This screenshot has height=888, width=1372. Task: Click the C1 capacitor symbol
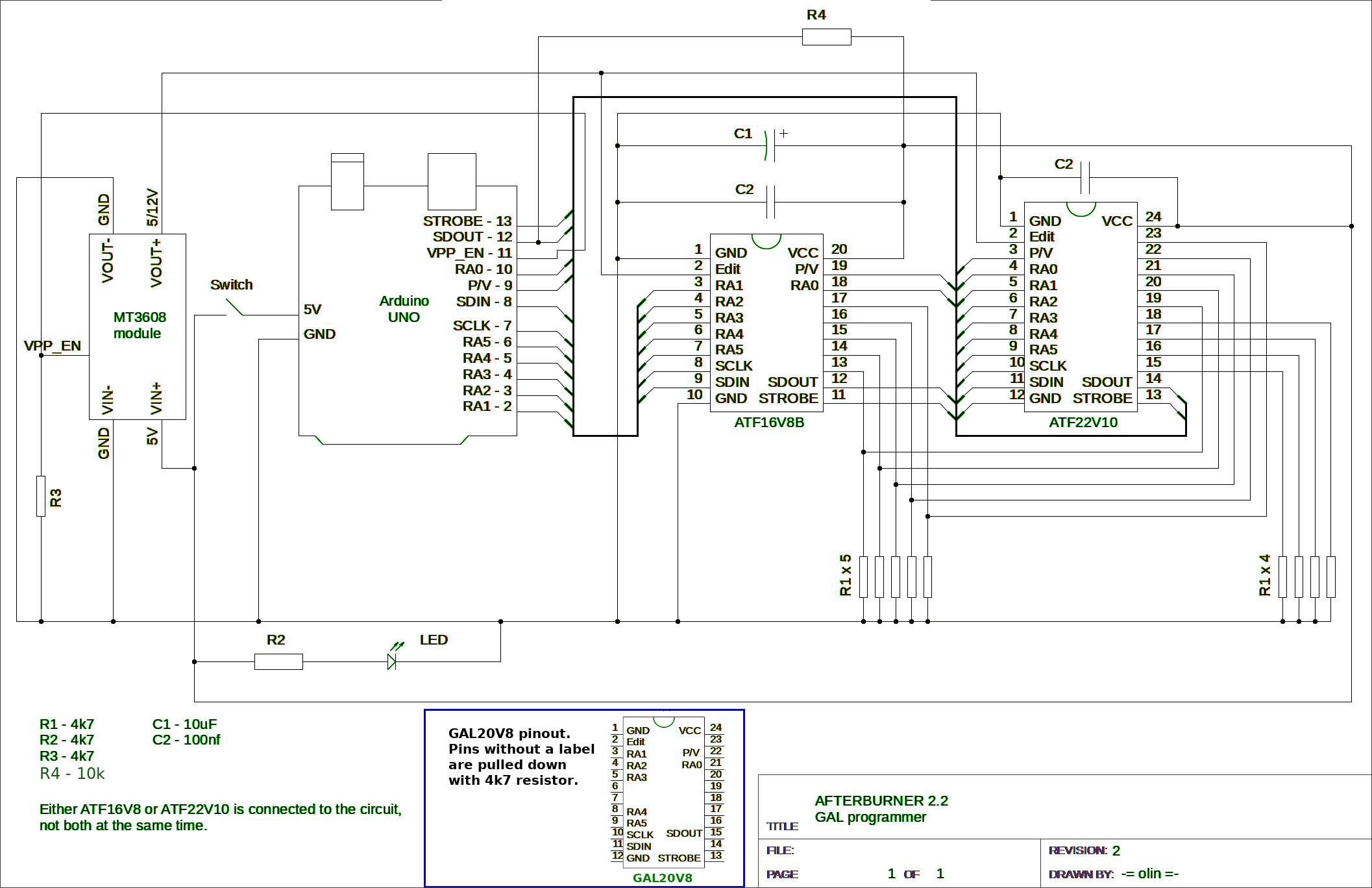pyautogui.click(x=770, y=145)
